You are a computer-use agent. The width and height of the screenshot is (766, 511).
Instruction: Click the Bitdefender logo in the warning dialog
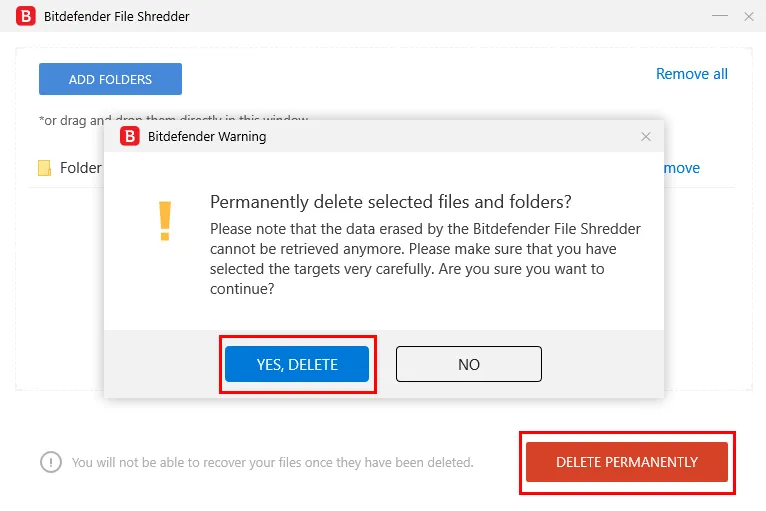coord(130,136)
